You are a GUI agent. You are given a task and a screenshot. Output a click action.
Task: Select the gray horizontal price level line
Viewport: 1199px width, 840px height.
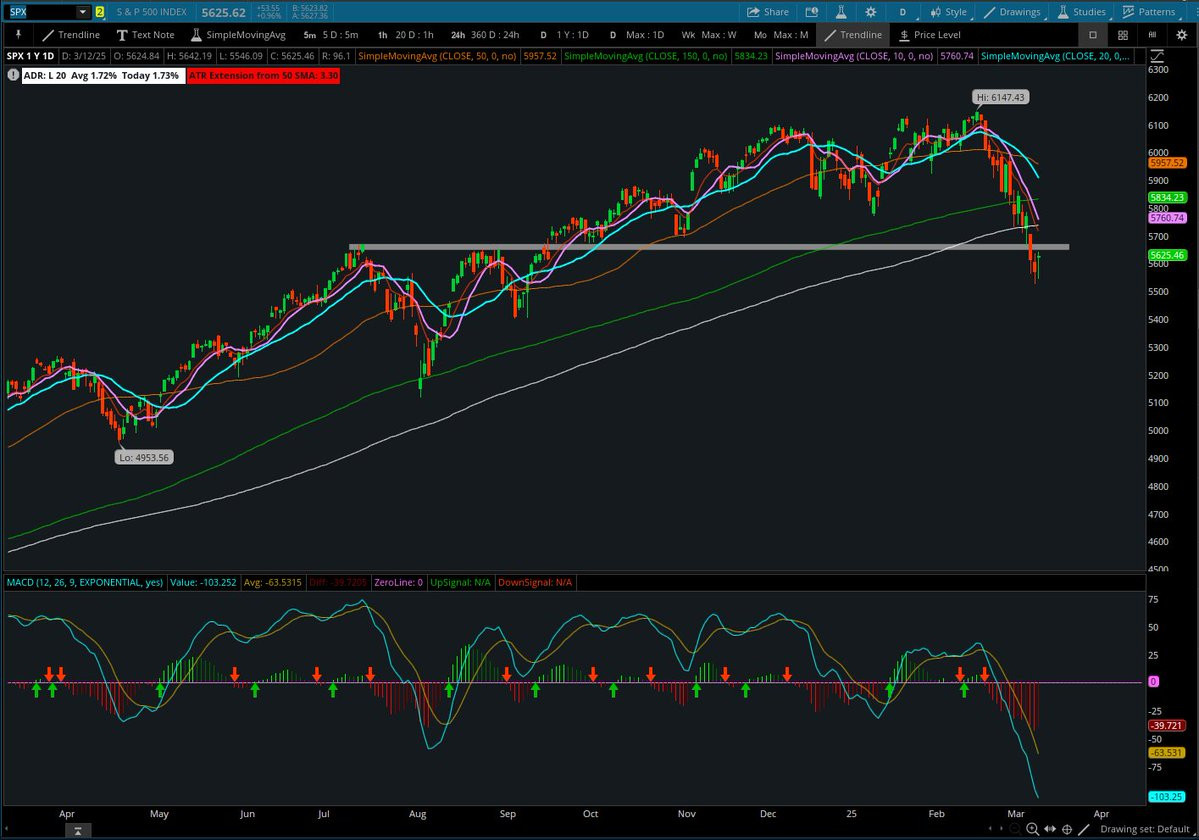tap(708, 247)
